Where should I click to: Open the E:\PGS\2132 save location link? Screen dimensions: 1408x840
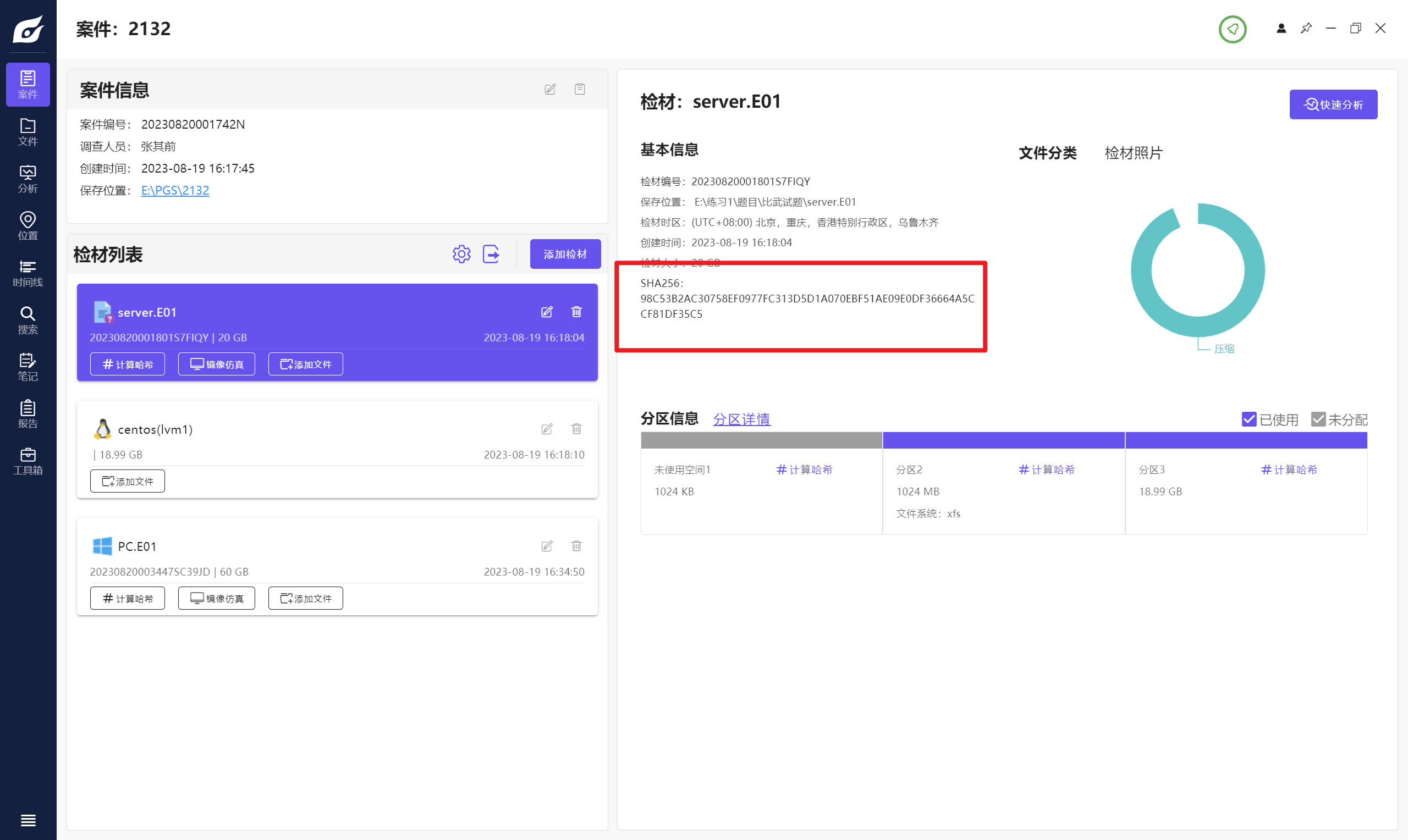pos(175,190)
